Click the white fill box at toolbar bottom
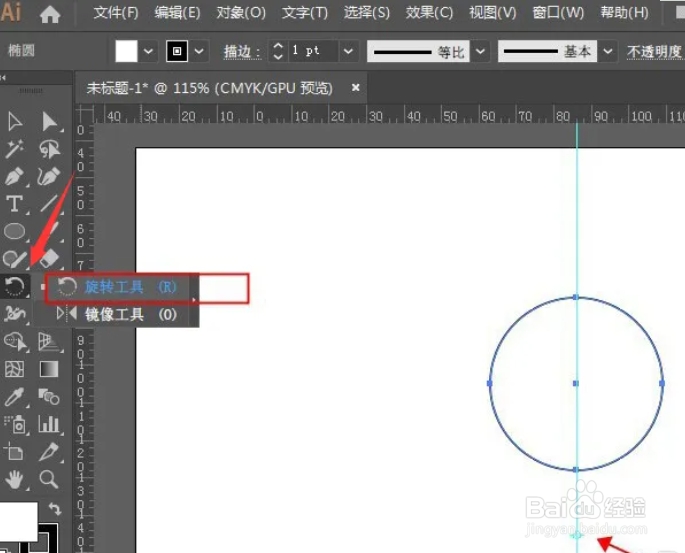The width and height of the screenshot is (685, 553). coord(18,522)
